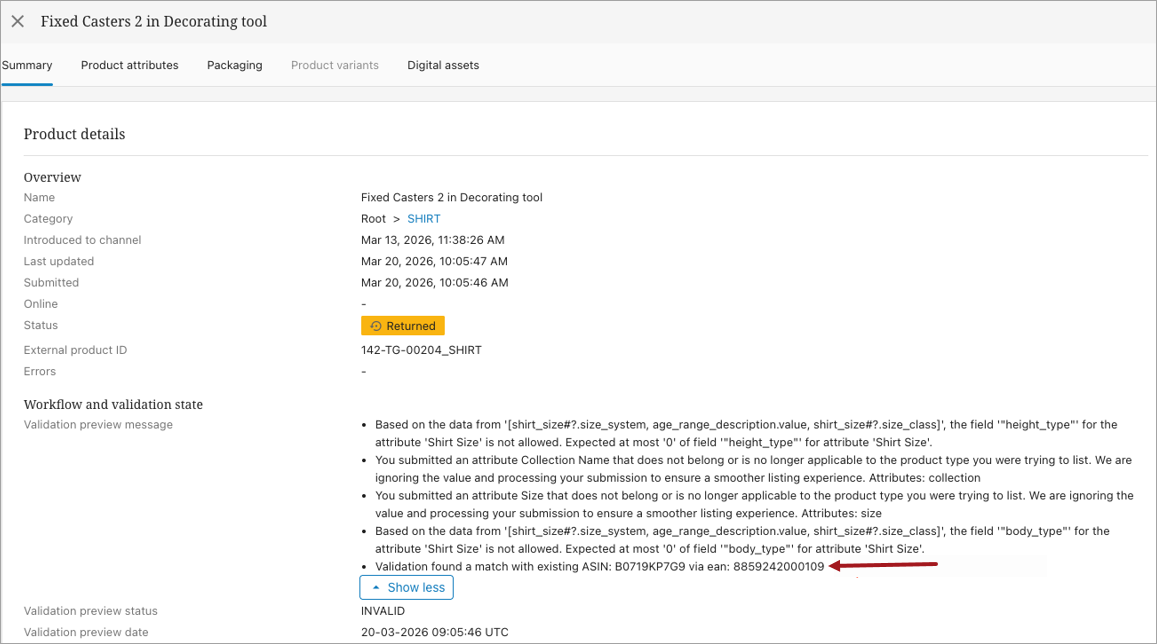Click the Workflow and validation state heading
1157x644 pixels.
tap(113, 405)
